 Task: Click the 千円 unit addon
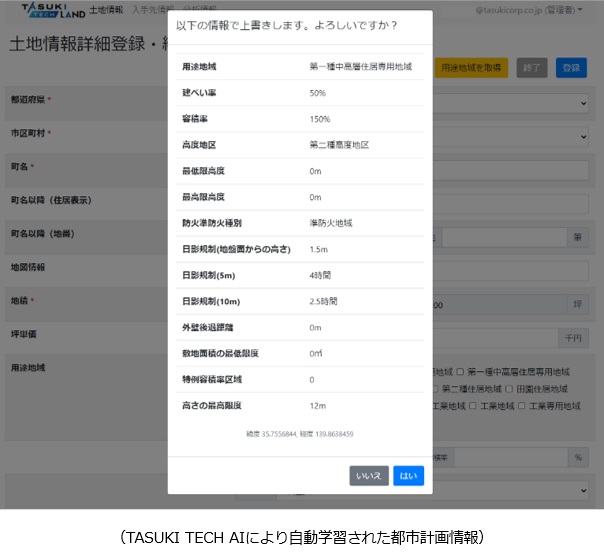(x=573, y=338)
